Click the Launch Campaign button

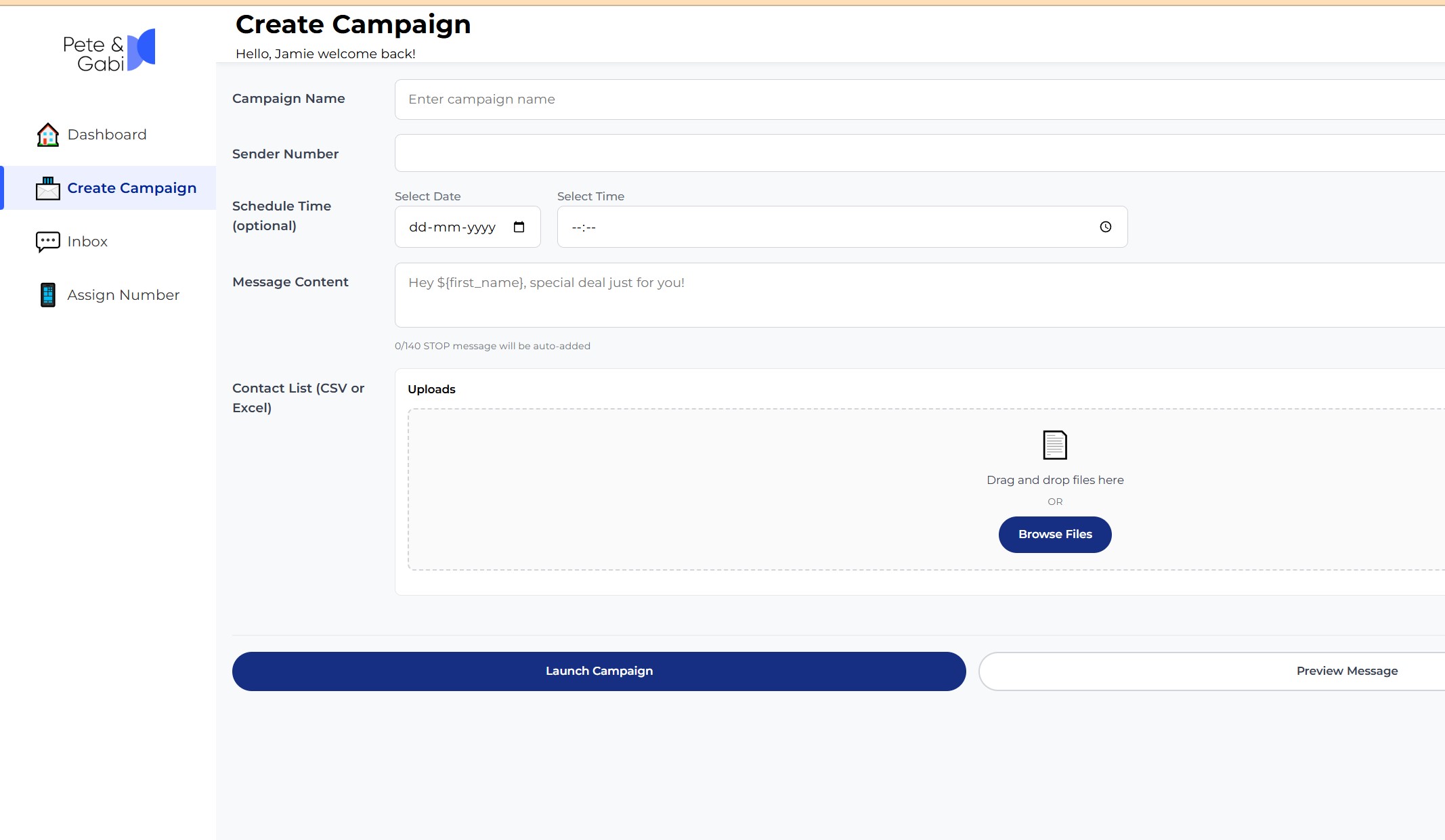point(599,671)
